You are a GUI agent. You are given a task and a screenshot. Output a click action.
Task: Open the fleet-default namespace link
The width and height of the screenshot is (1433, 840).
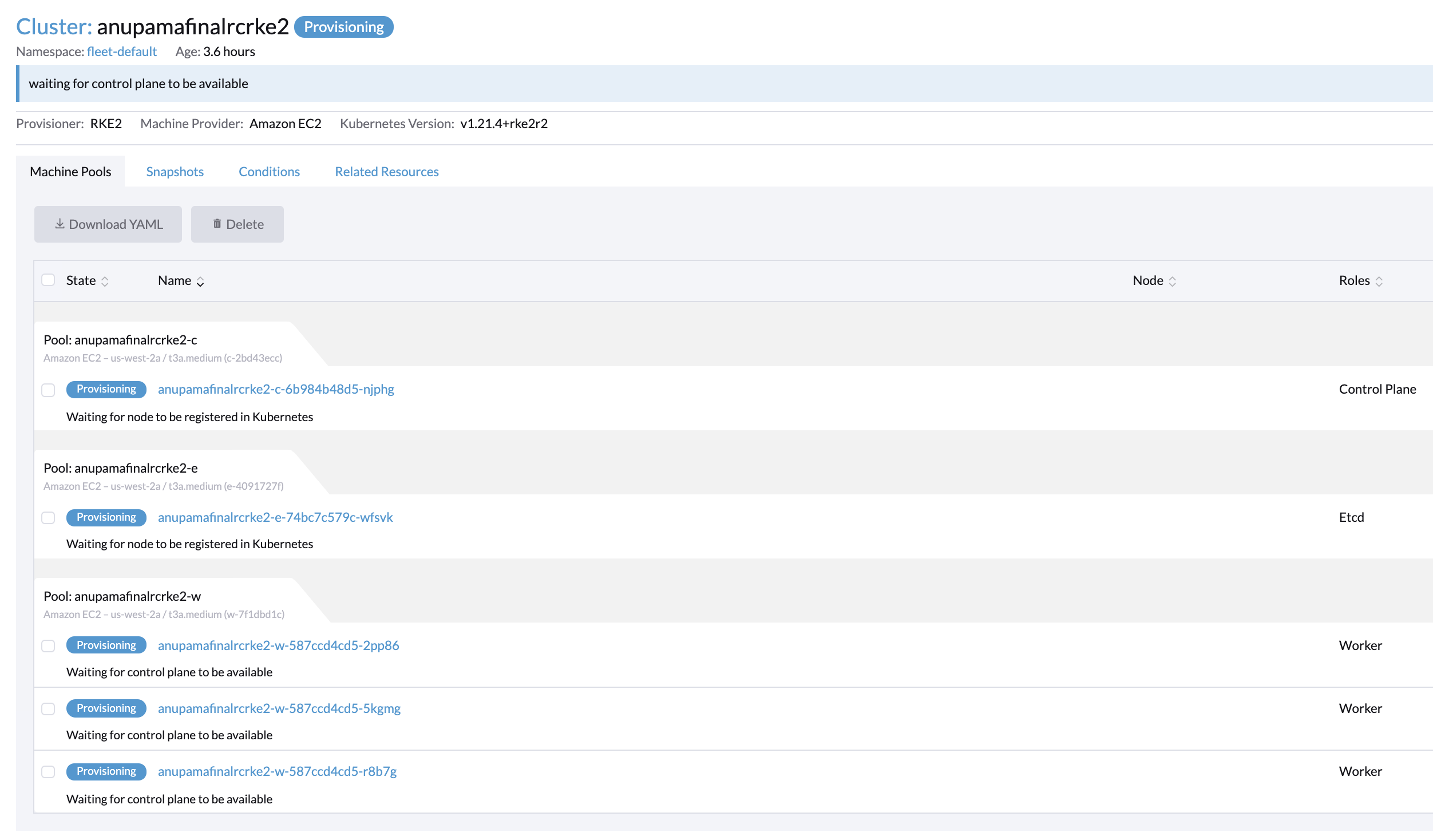122,51
